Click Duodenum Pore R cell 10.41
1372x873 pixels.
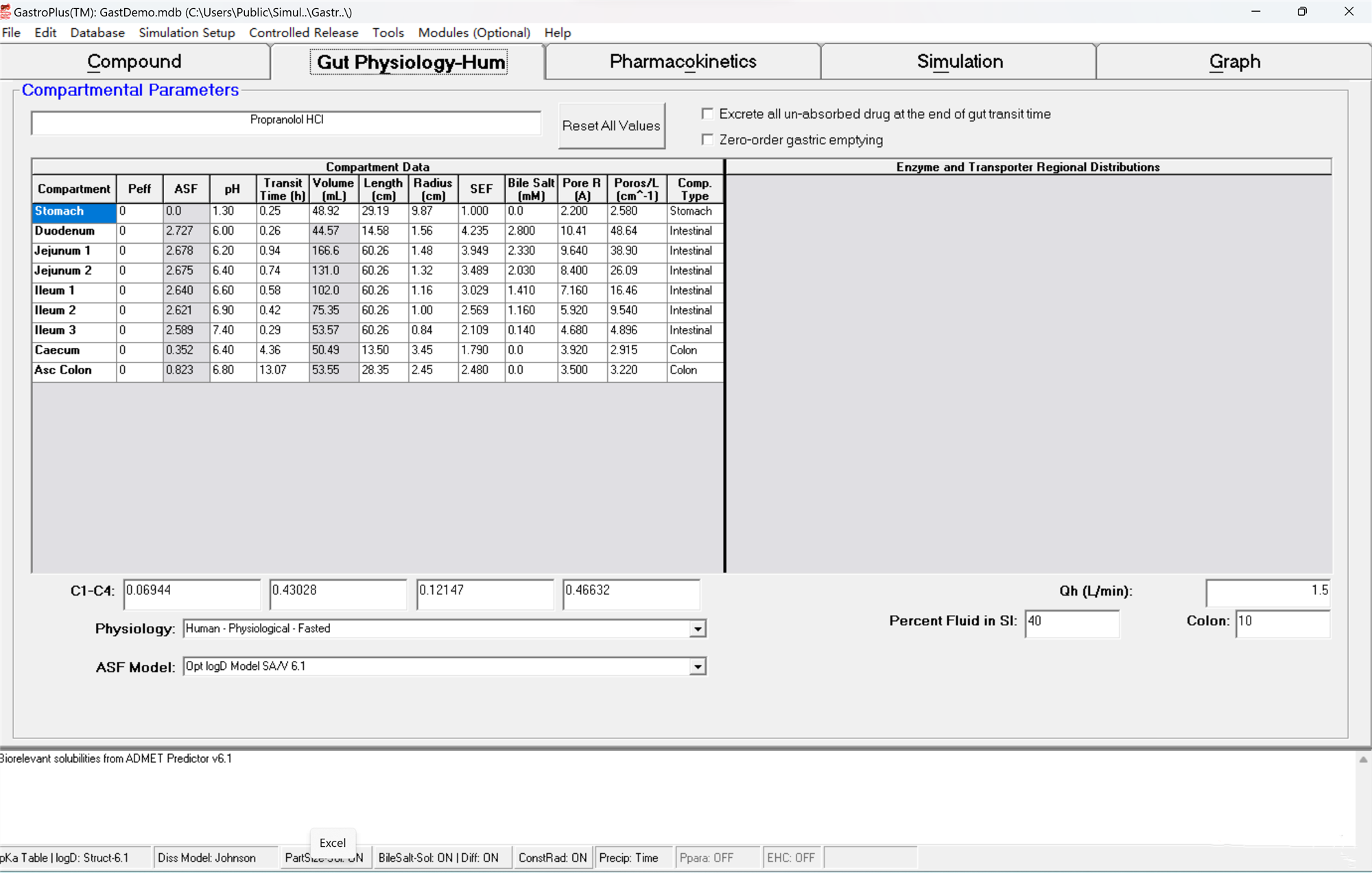(582, 231)
